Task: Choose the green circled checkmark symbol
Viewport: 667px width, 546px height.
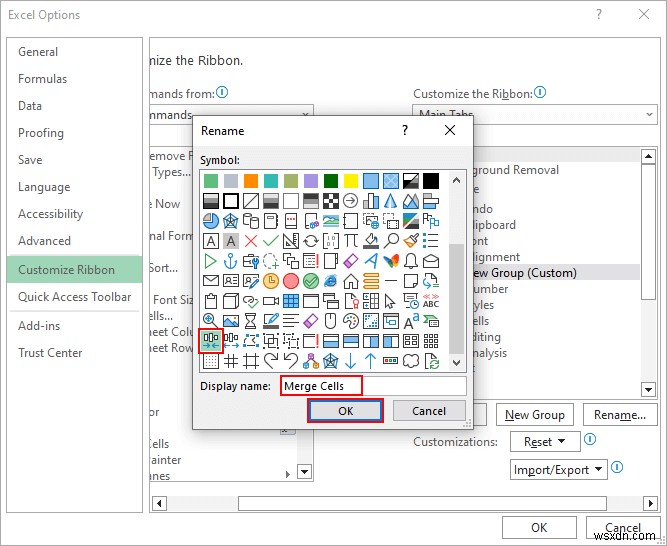Action: [x=311, y=281]
